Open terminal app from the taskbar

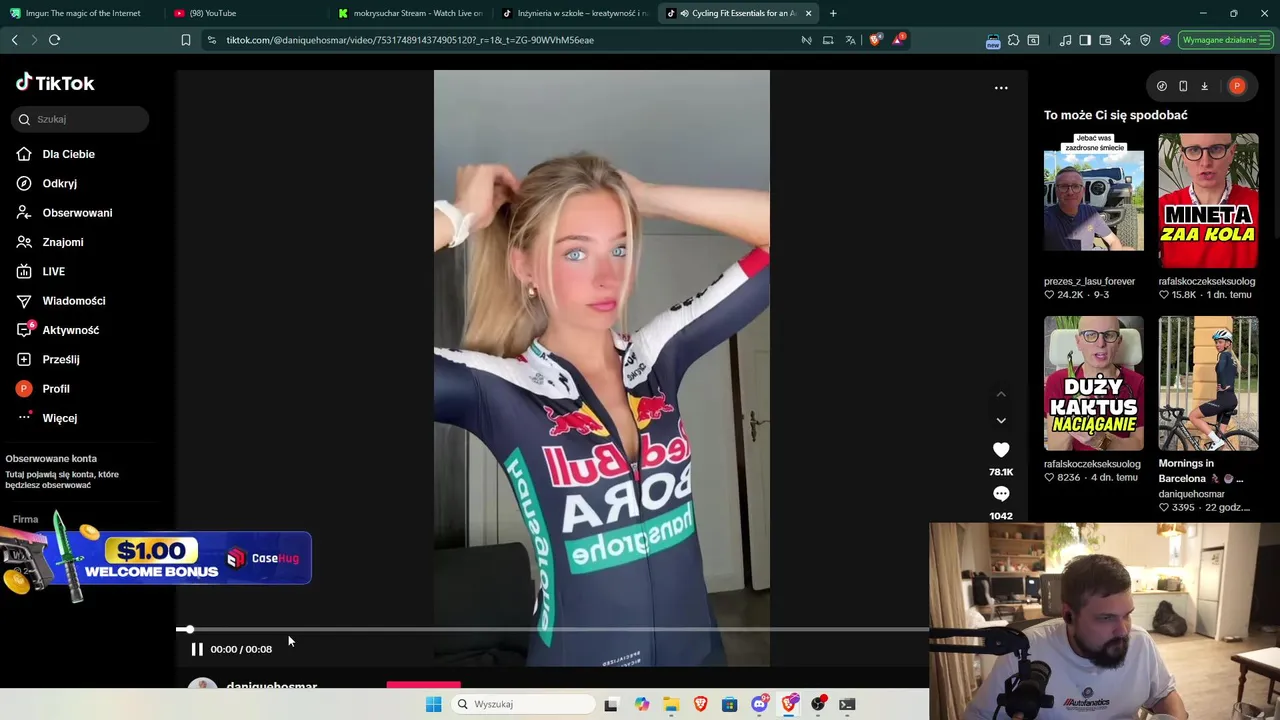tap(847, 704)
